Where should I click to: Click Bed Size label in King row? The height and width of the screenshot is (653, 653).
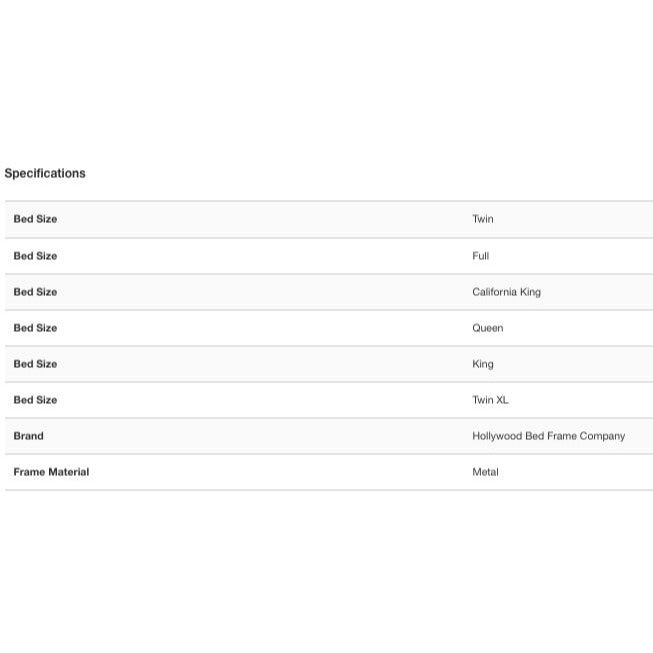click(35, 364)
